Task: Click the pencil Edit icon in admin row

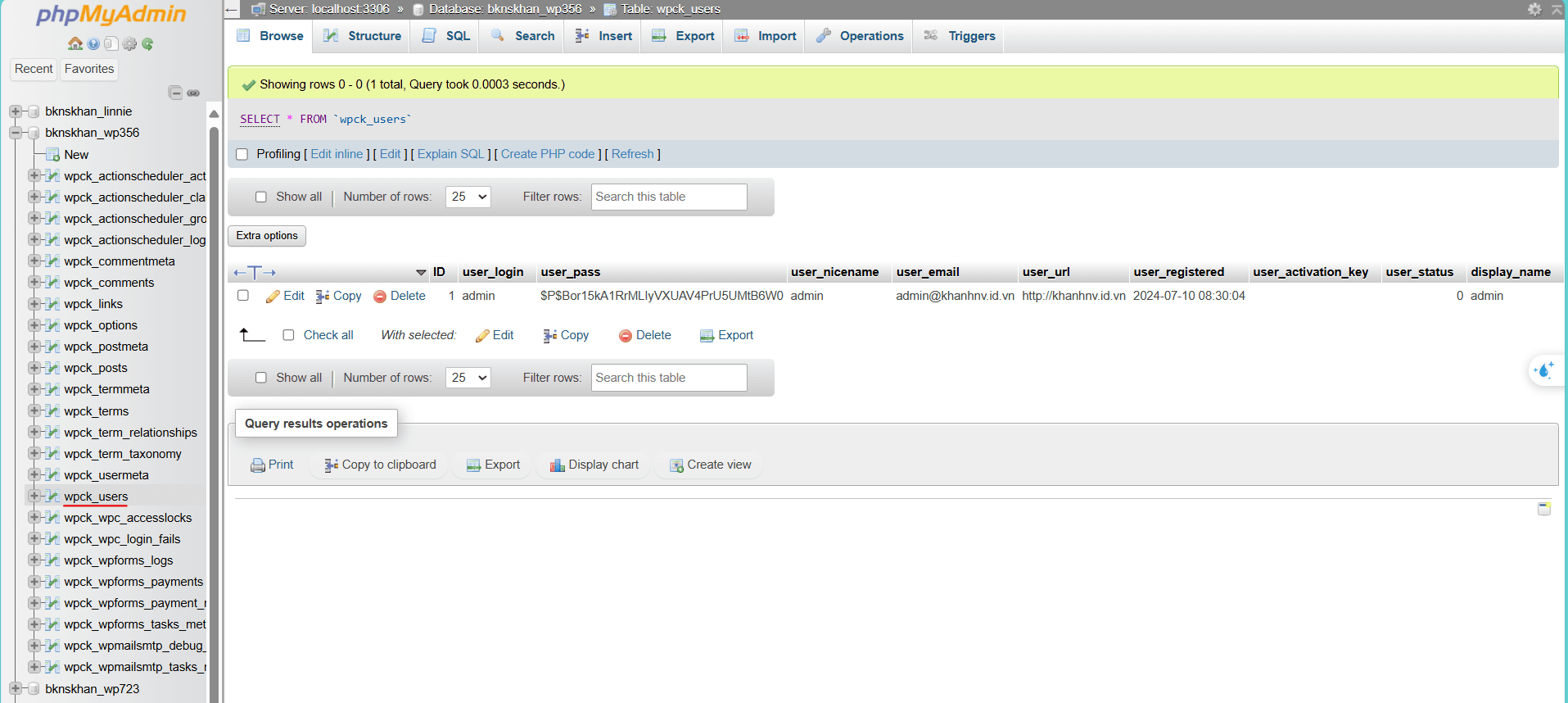Action: (x=273, y=297)
